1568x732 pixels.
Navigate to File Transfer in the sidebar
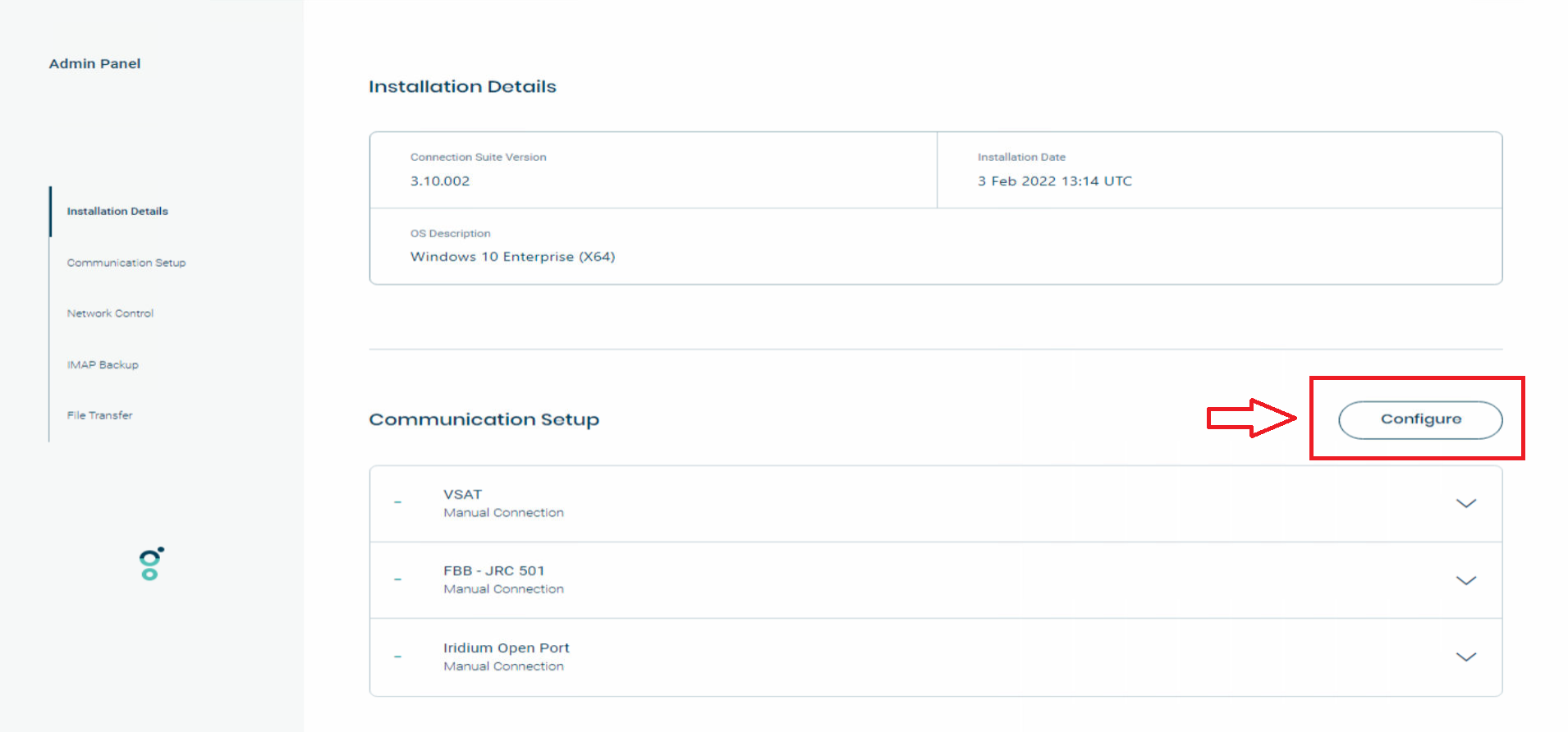click(x=99, y=415)
